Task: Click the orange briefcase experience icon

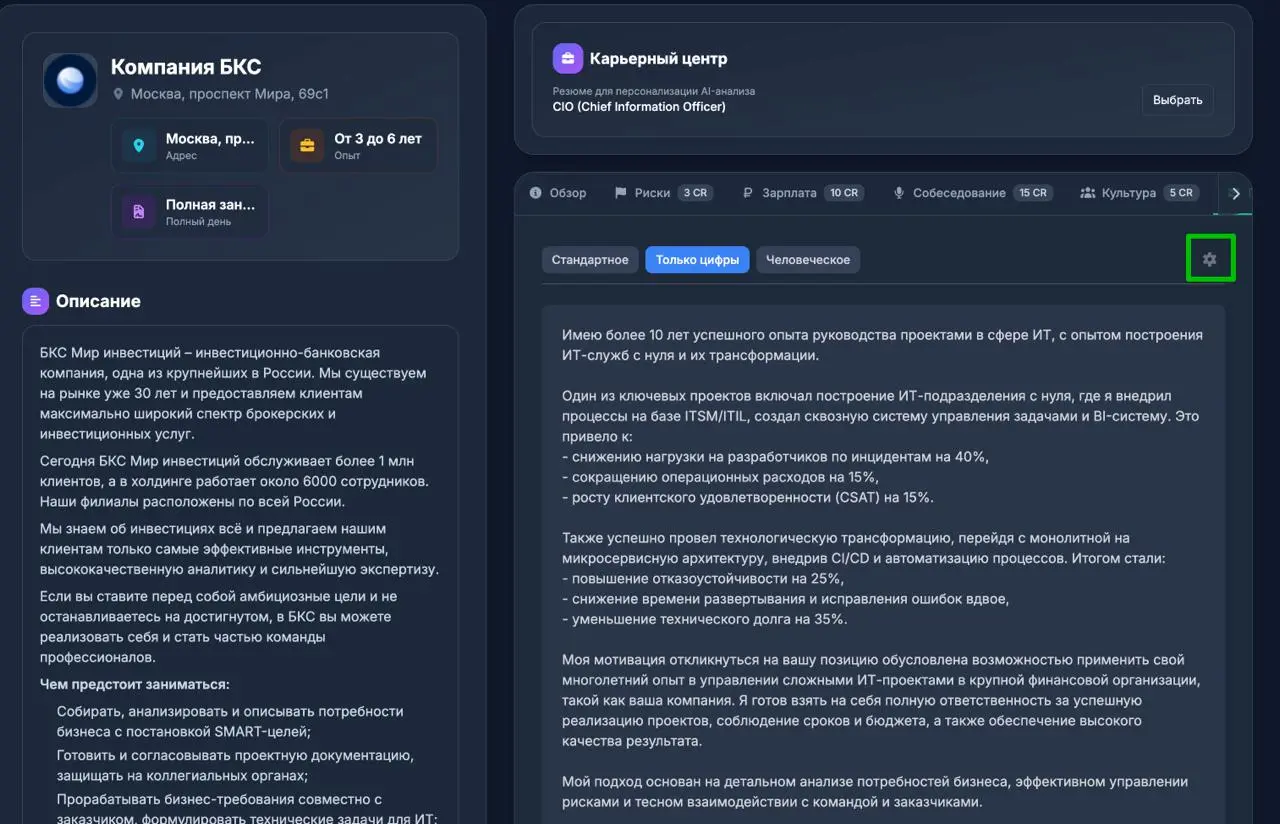Action: (x=307, y=146)
